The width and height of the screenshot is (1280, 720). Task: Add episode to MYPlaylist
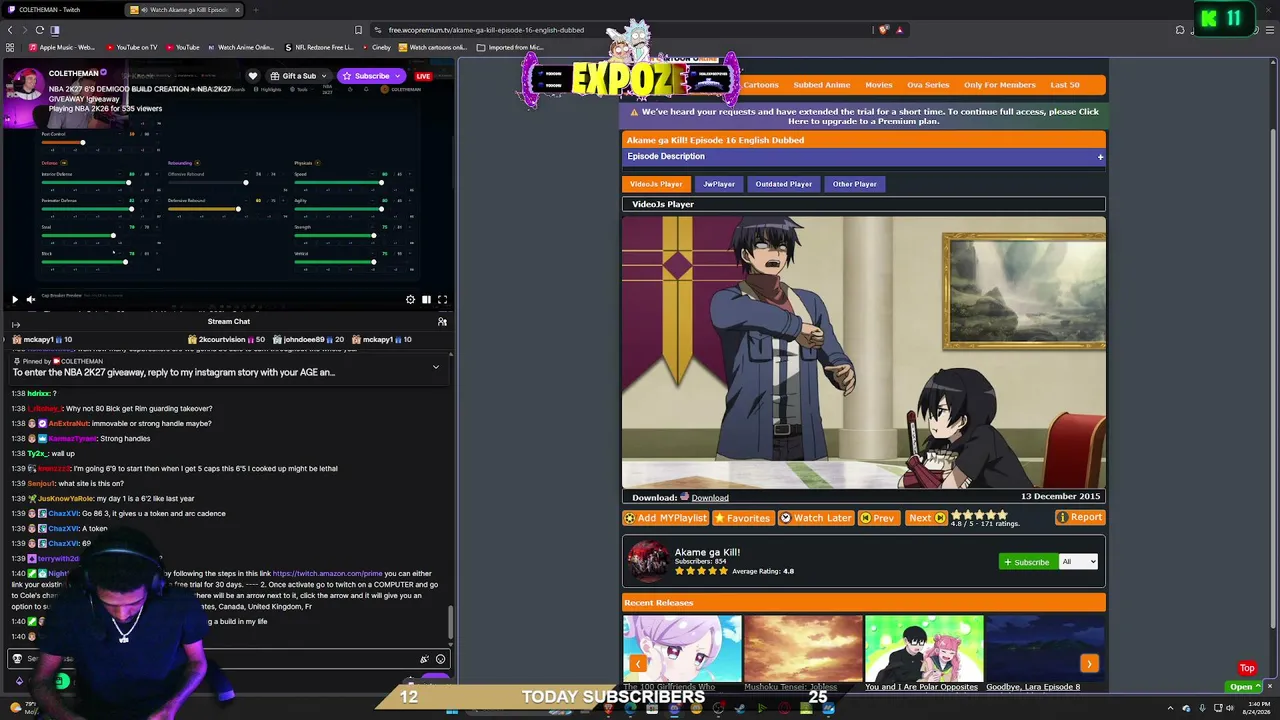[666, 518]
